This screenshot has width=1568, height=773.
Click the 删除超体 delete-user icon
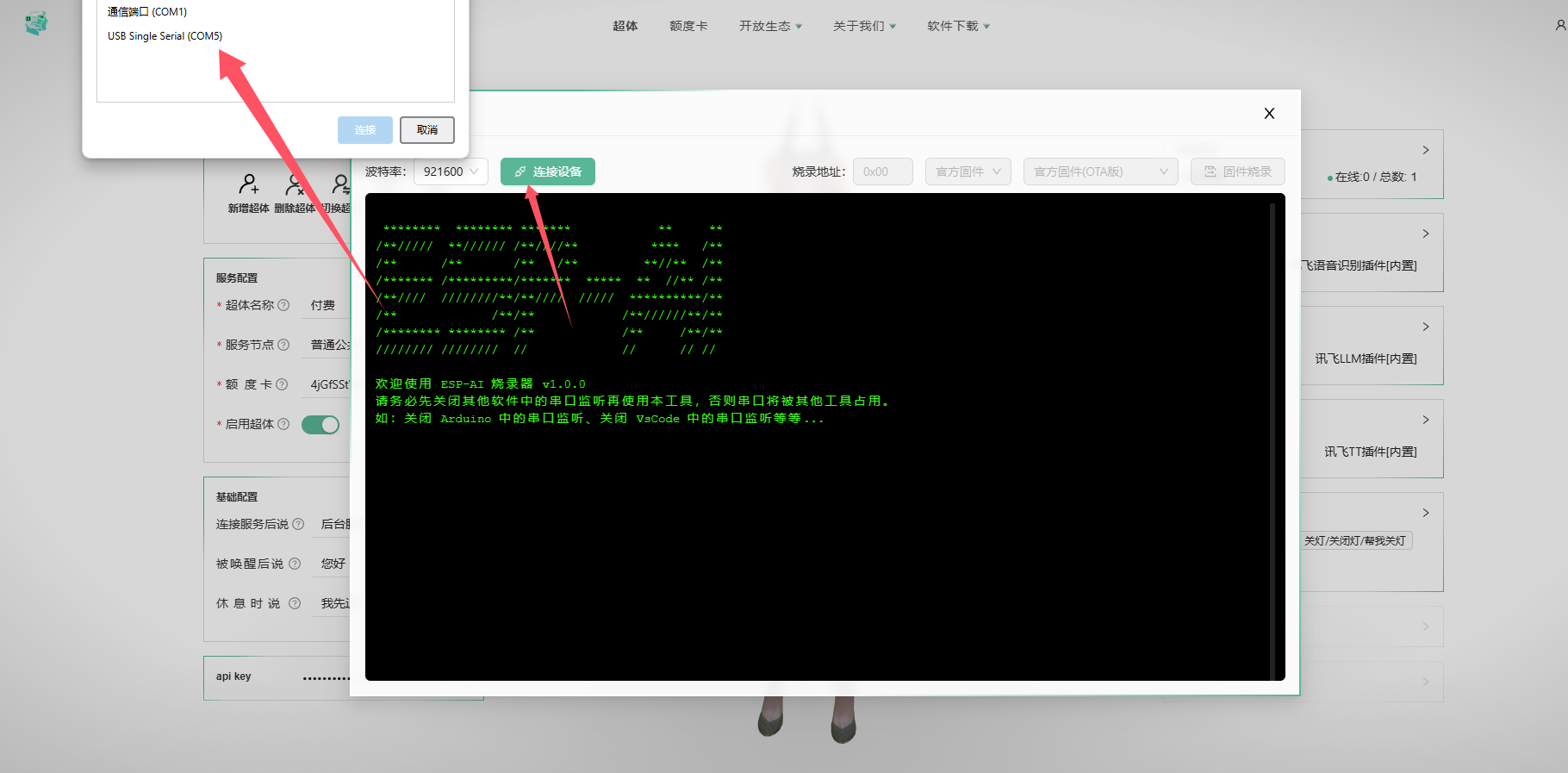tap(295, 184)
